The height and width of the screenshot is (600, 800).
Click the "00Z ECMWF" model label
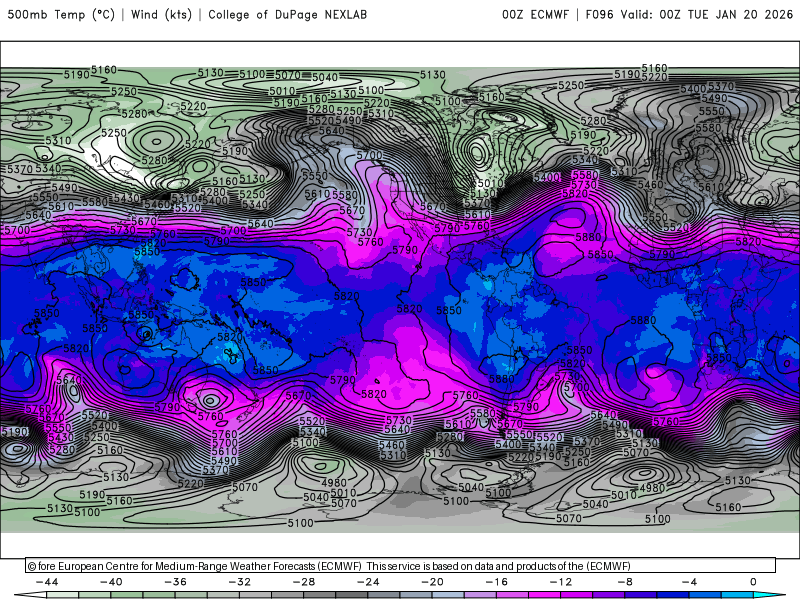pyautogui.click(x=535, y=15)
